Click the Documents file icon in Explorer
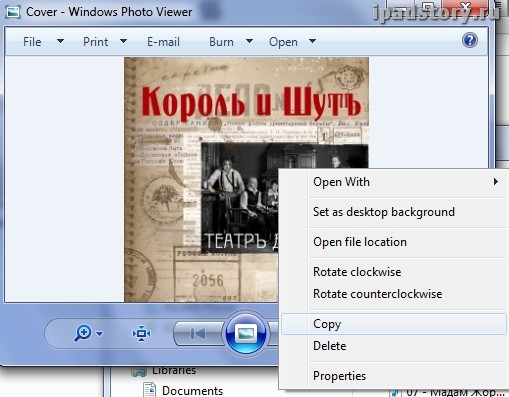Viewport: 509px width, 397px height. 149,390
